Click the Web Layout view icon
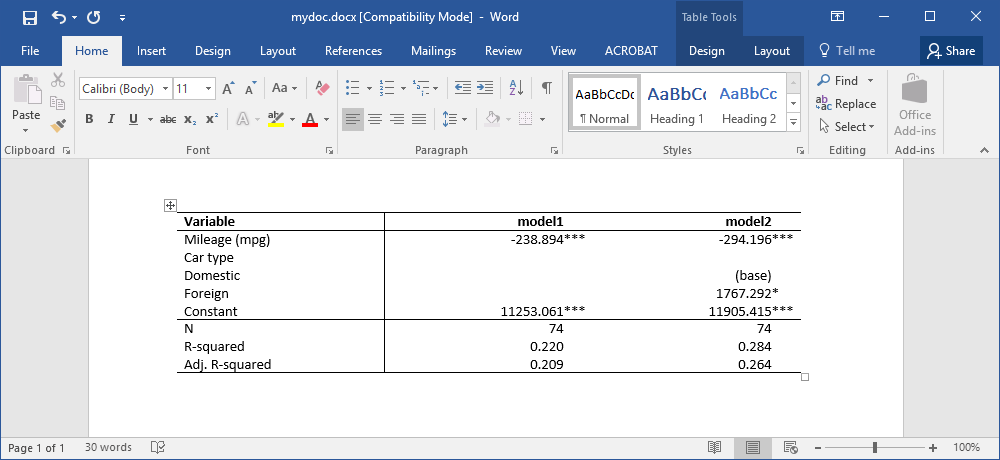Viewport: 1000px width, 460px height. pos(791,447)
